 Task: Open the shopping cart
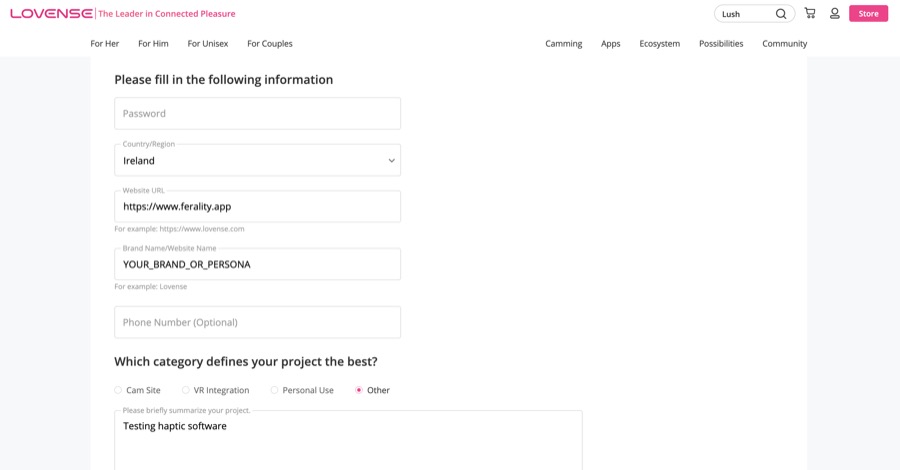(810, 13)
